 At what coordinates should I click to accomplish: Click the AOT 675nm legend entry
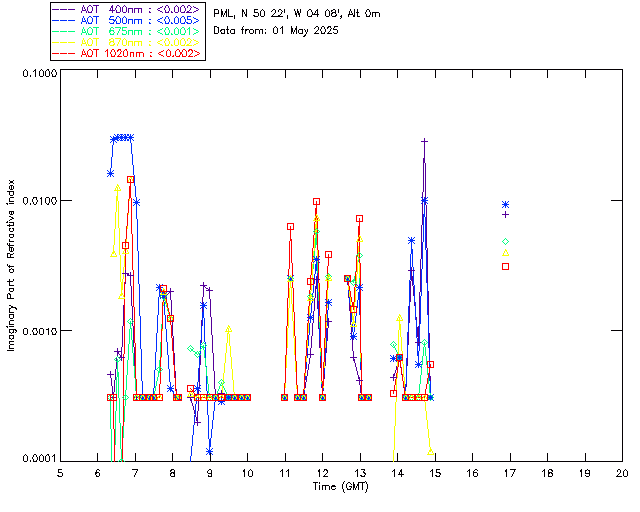click(x=128, y=31)
